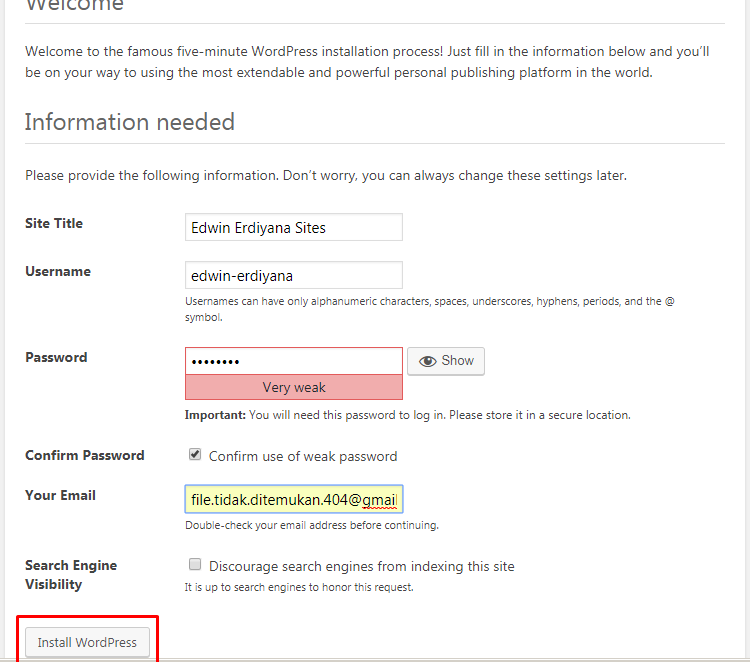This screenshot has width=750, height=662.
Task: Click the Username field containing edwin-erdiyana
Action: pyautogui.click(x=294, y=275)
